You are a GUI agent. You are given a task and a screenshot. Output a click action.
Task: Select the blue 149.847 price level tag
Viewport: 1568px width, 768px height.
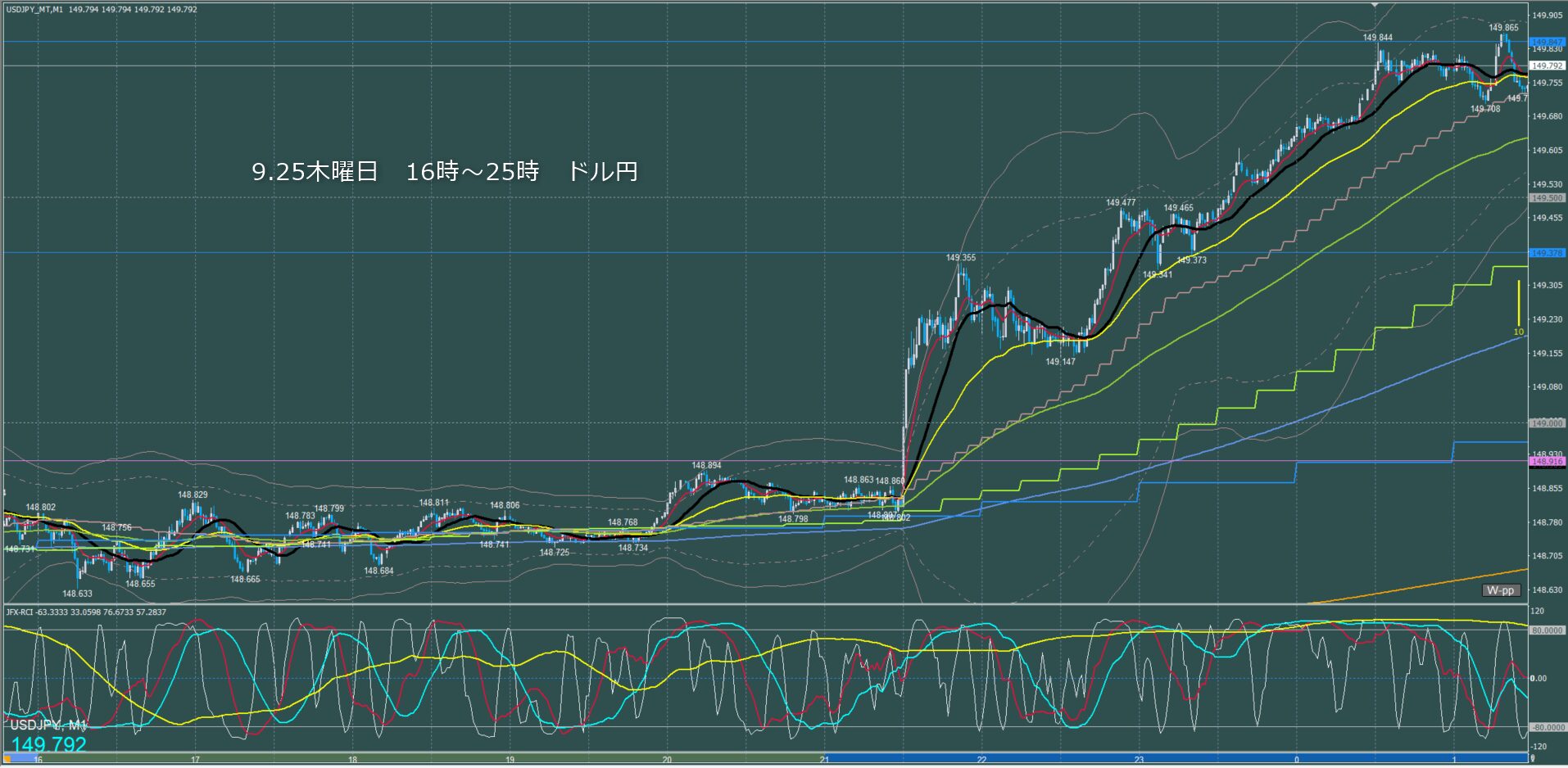coord(1547,42)
